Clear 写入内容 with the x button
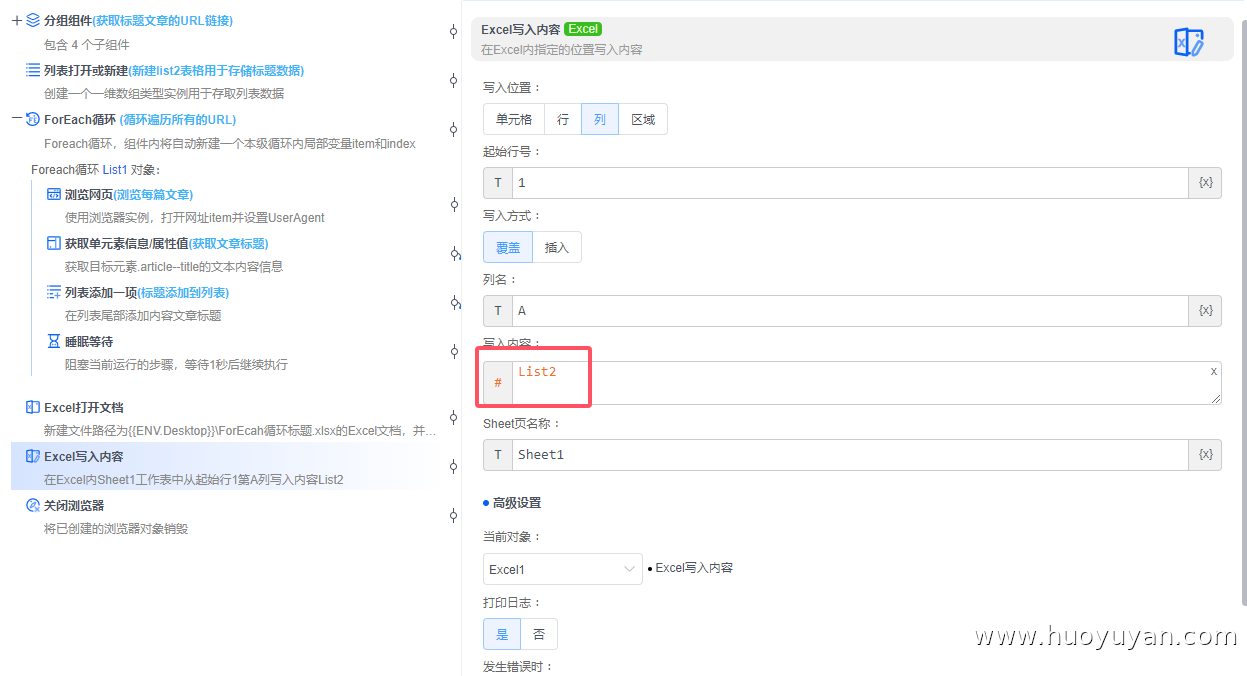The image size is (1247, 676). tap(1214, 371)
